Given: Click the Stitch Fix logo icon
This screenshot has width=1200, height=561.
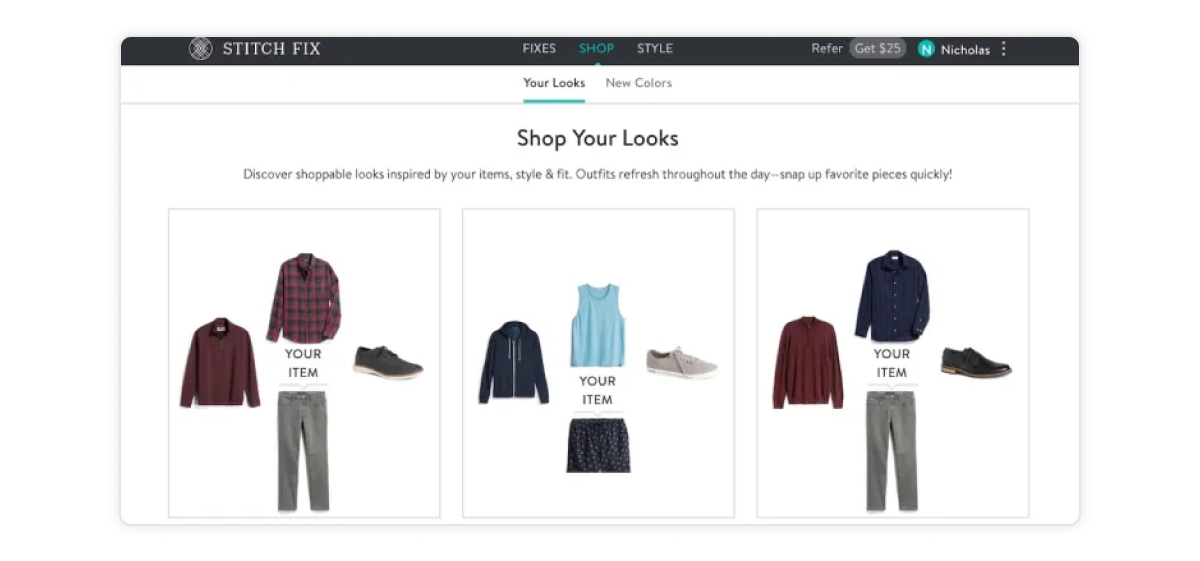Looking at the screenshot, I should pos(201,49).
